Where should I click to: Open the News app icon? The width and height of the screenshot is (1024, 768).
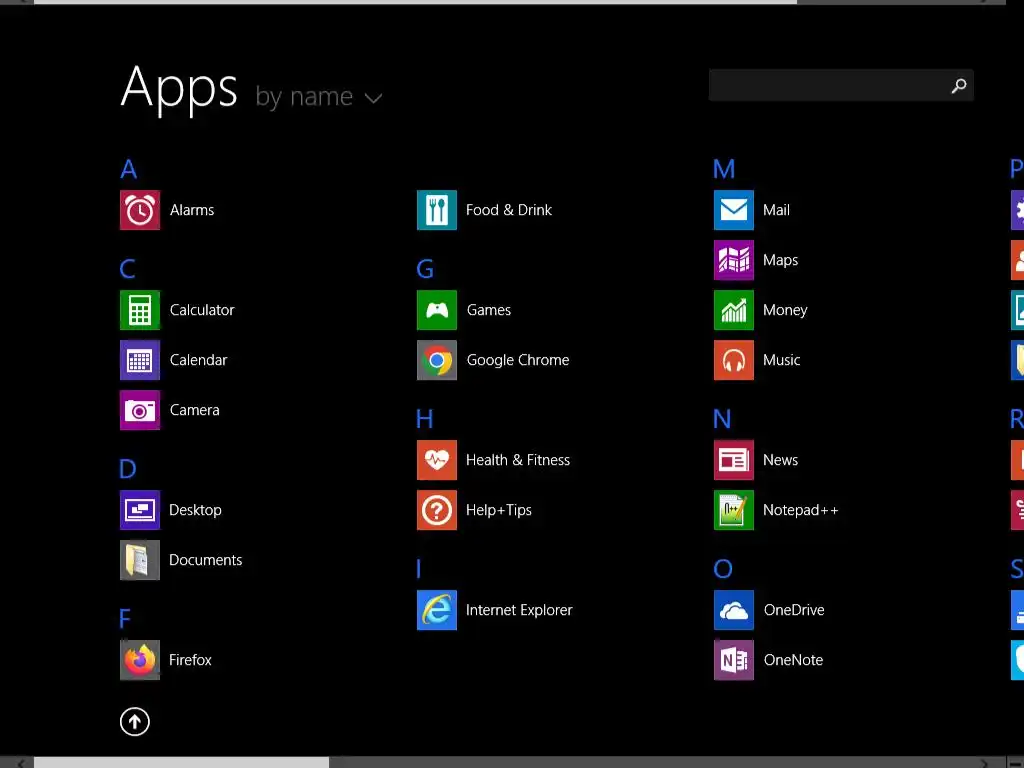point(734,460)
